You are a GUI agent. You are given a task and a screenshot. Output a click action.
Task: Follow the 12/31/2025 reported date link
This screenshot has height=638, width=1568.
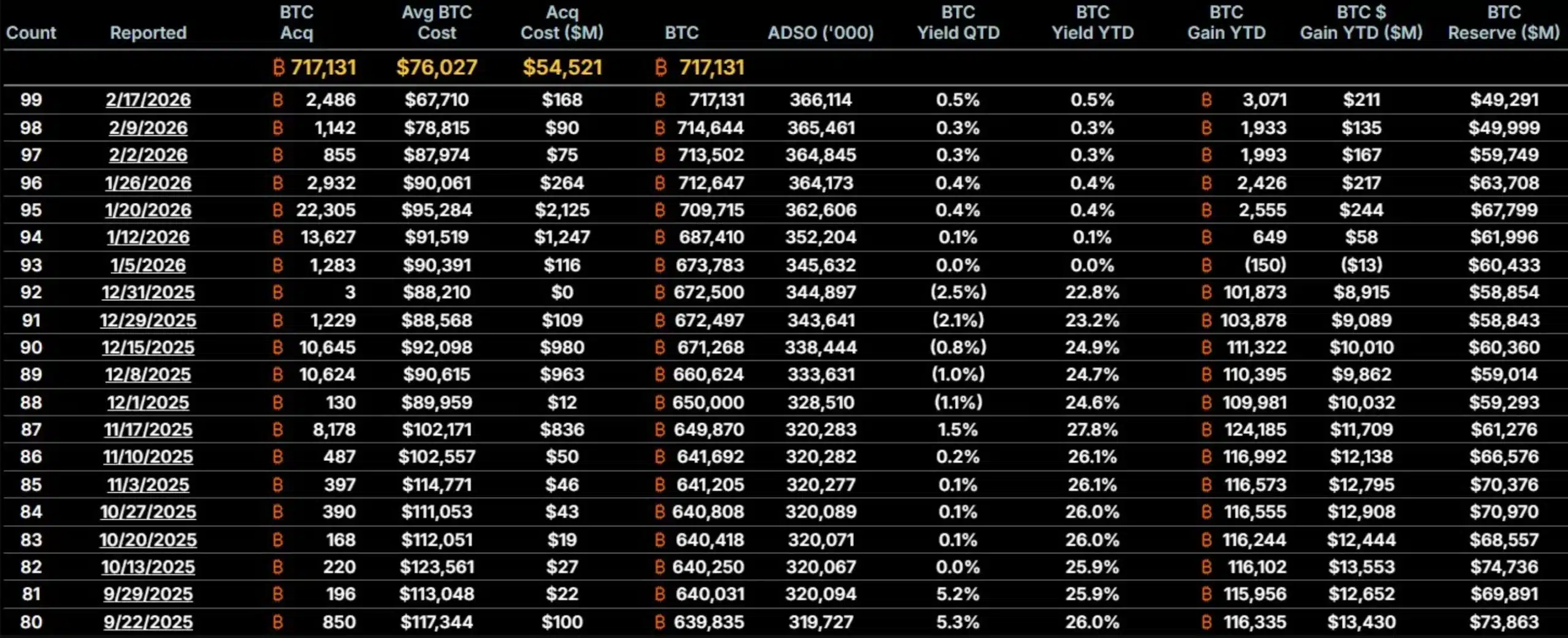[148, 292]
